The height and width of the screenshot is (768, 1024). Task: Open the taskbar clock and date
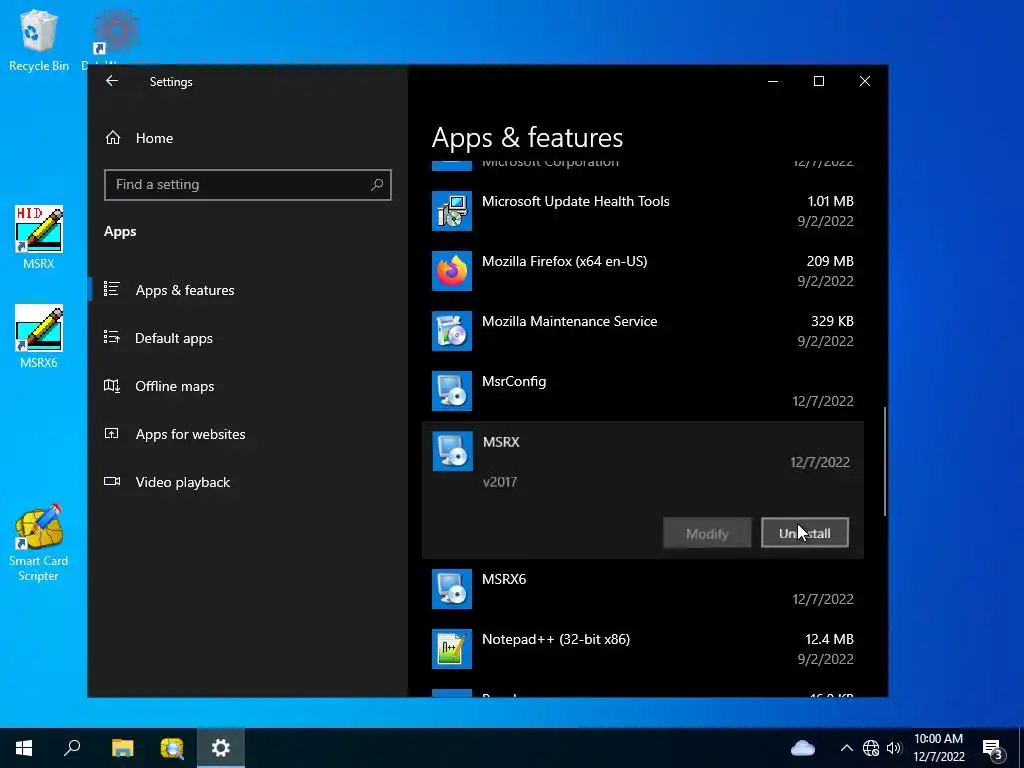[x=938, y=748]
